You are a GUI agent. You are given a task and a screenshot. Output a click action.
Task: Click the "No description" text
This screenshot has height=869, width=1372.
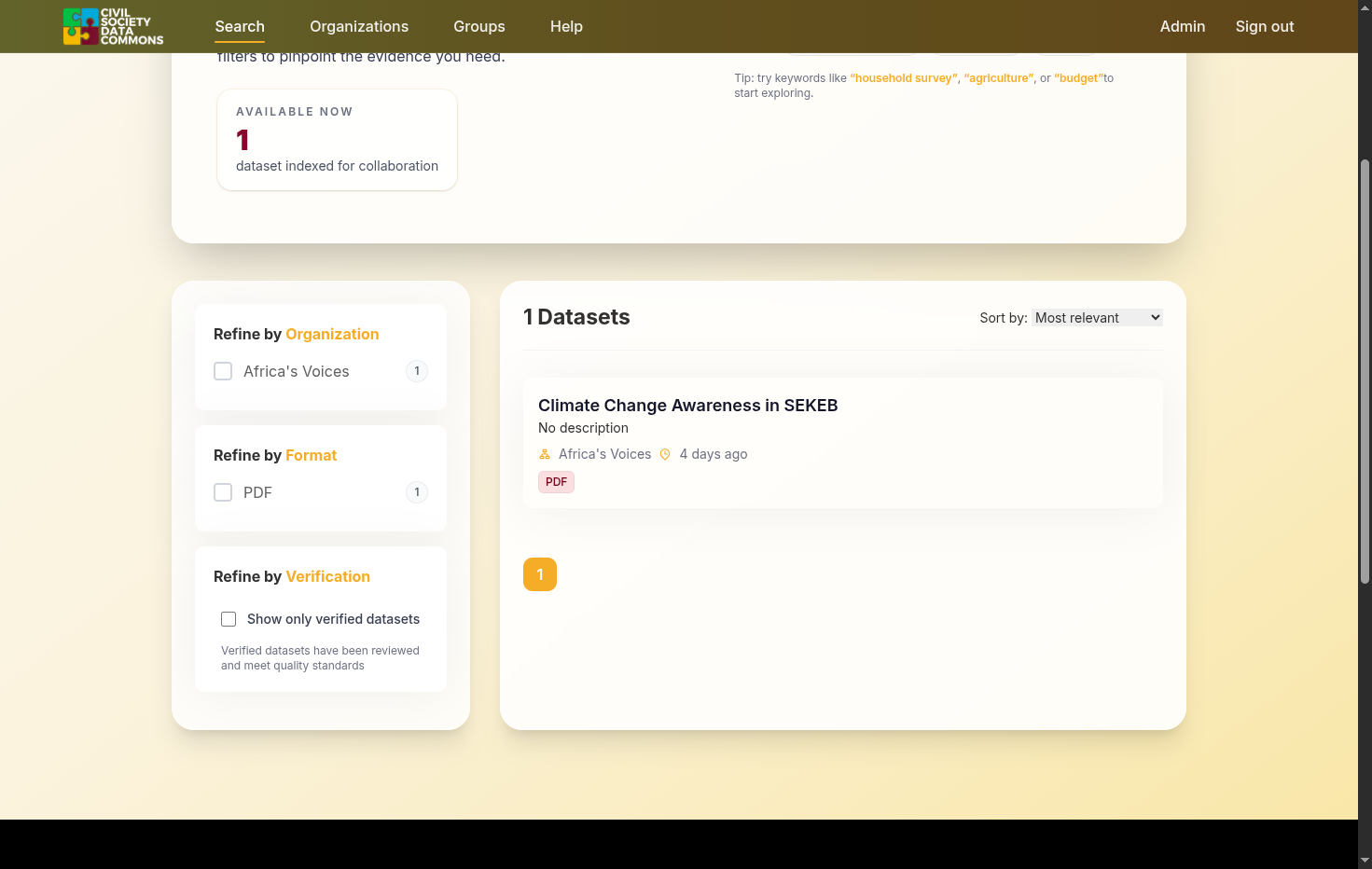click(x=583, y=428)
